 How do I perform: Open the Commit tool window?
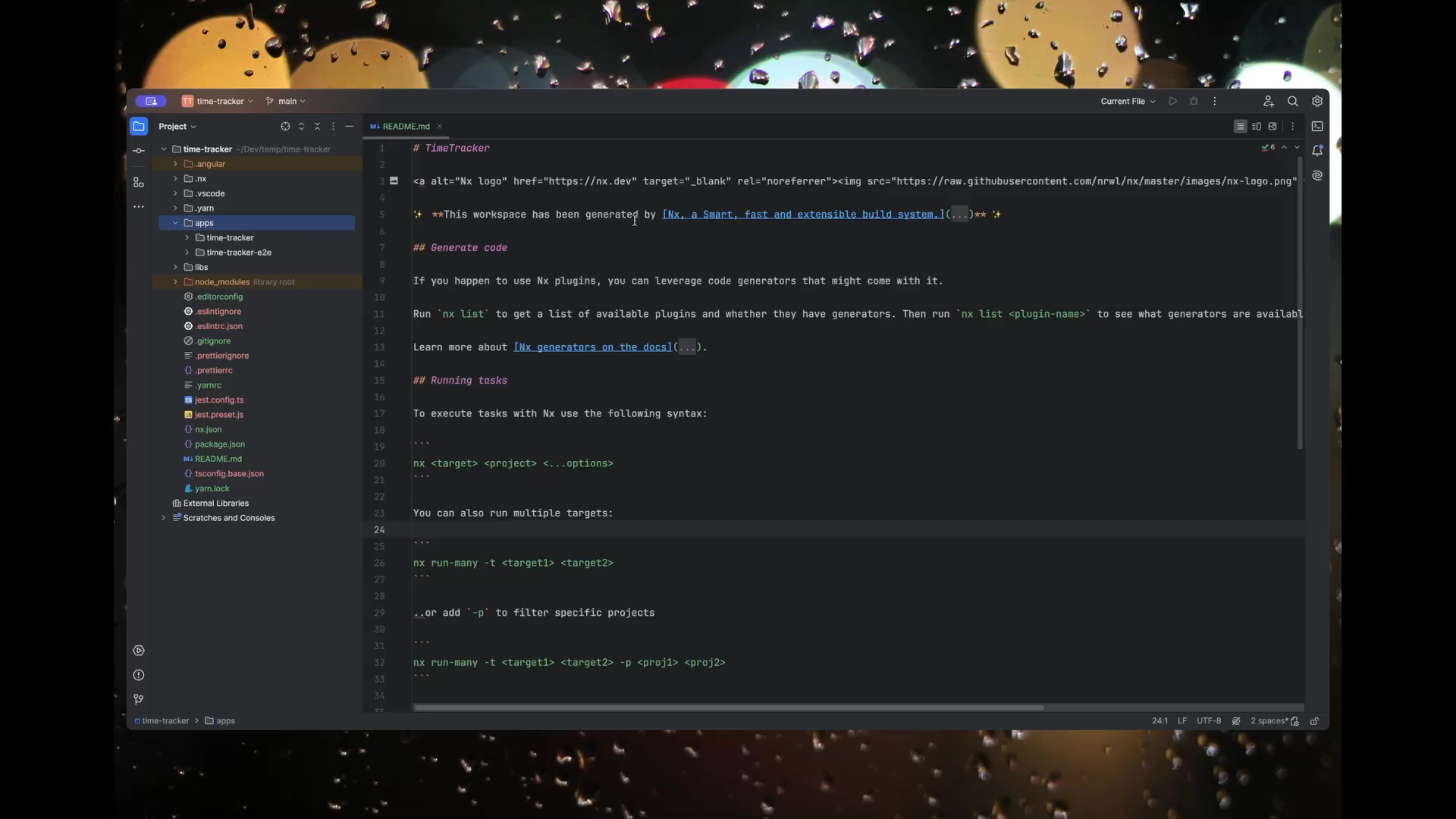(x=138, y=151)
